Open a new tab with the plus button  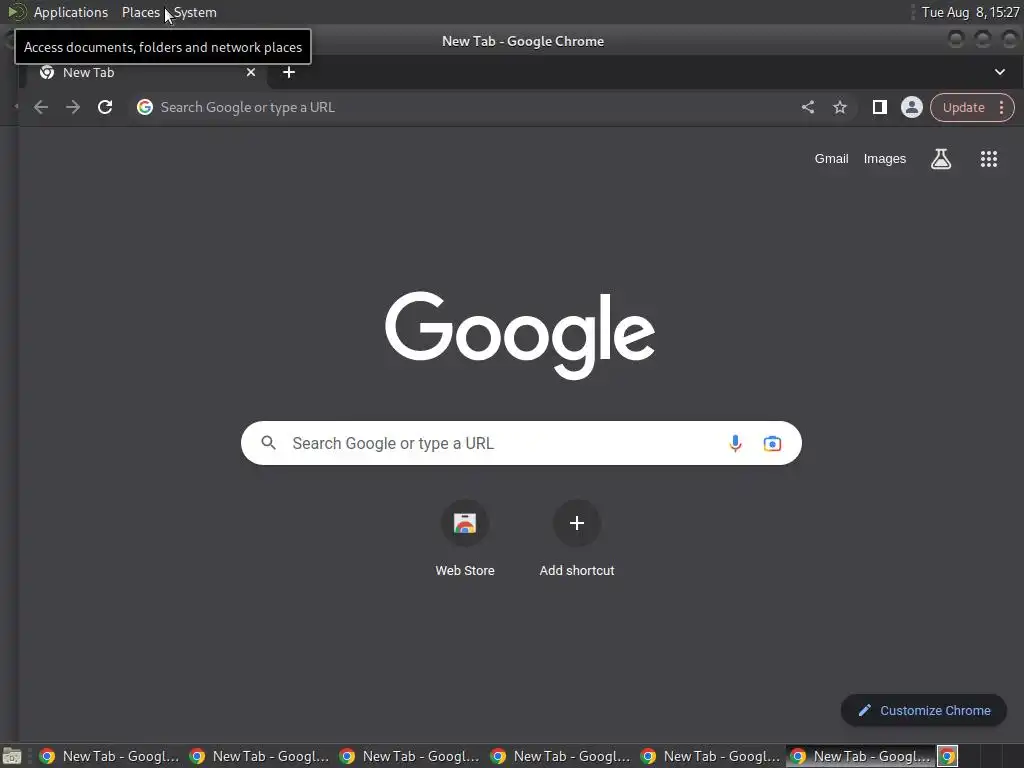pos(289,72)
